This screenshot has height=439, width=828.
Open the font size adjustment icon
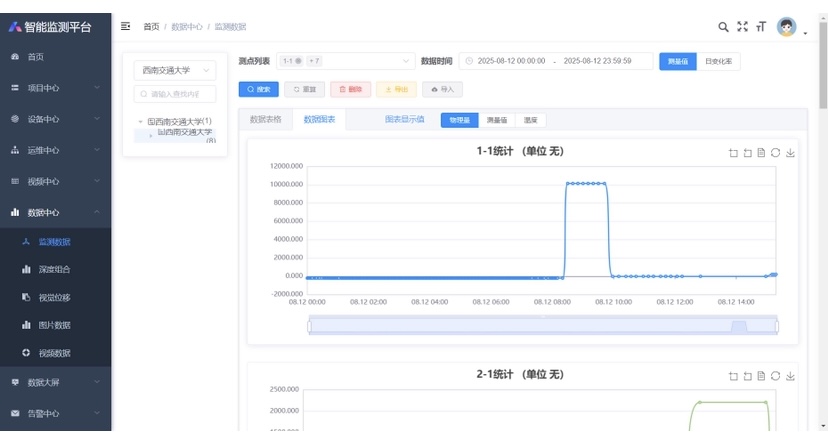tap(760, 27)
